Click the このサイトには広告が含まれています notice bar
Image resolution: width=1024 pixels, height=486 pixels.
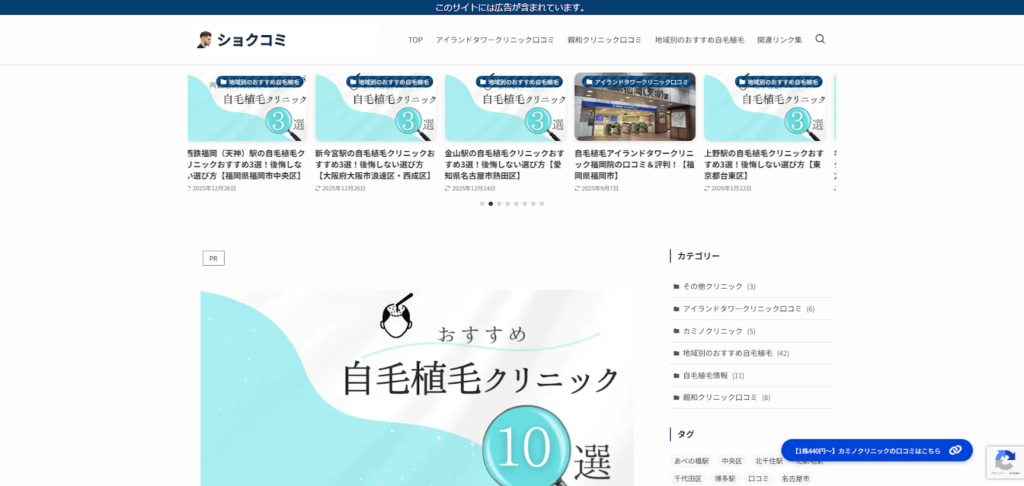coord(512,8)
